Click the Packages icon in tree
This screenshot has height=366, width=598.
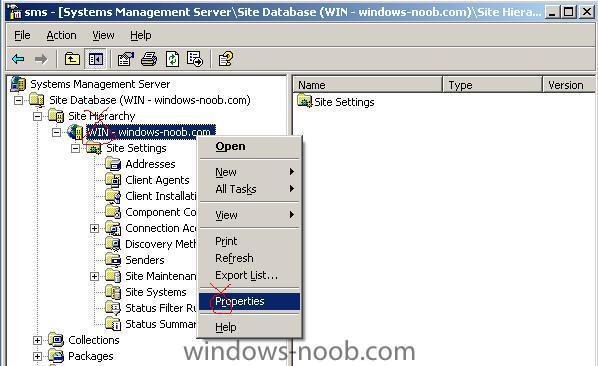(x=56, y=356)
